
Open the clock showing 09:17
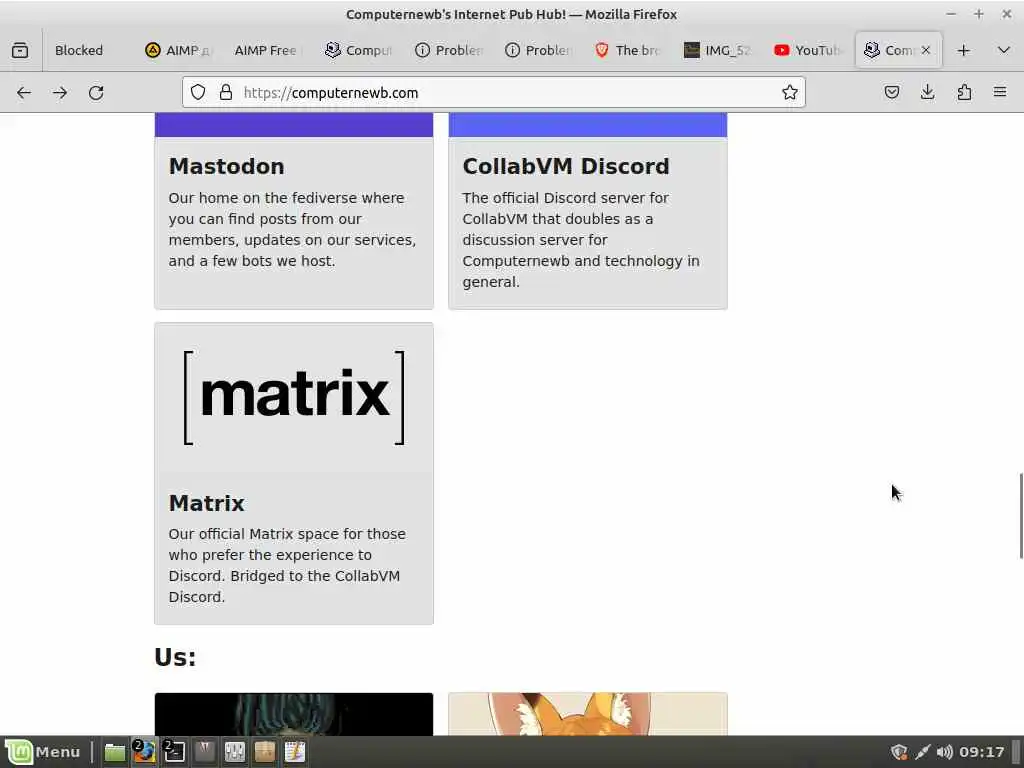pyautogui.click(x=982, y=752)
